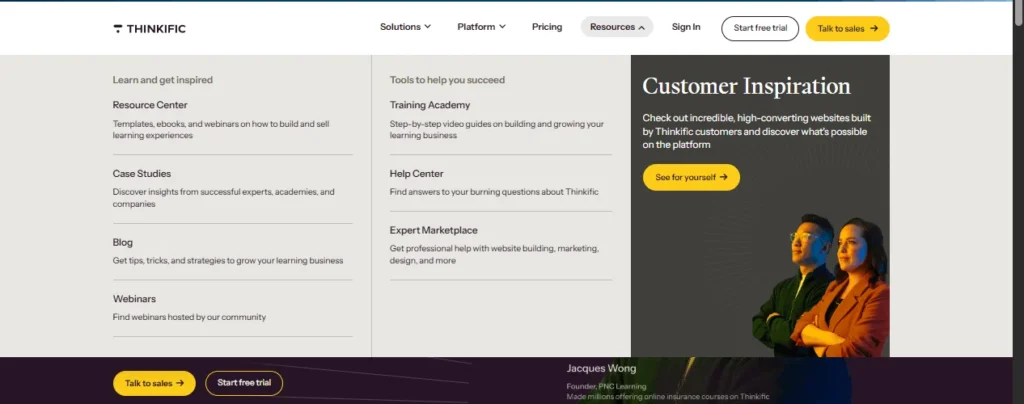Click the header Talk to sales button
1024x404 pixels.
[x=847, y=28]
